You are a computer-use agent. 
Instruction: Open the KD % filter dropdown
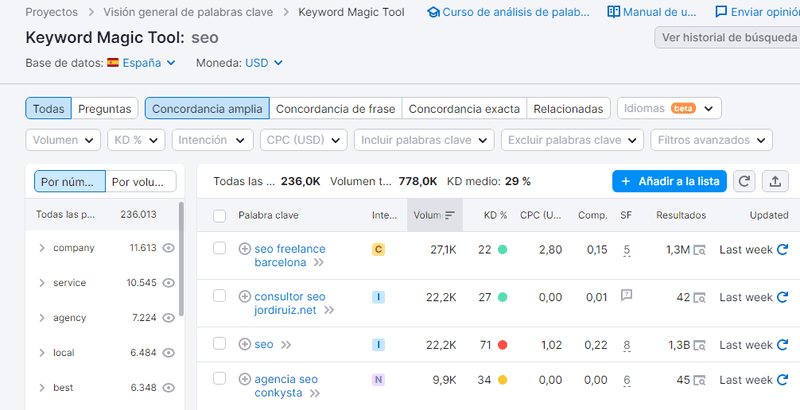136,140
